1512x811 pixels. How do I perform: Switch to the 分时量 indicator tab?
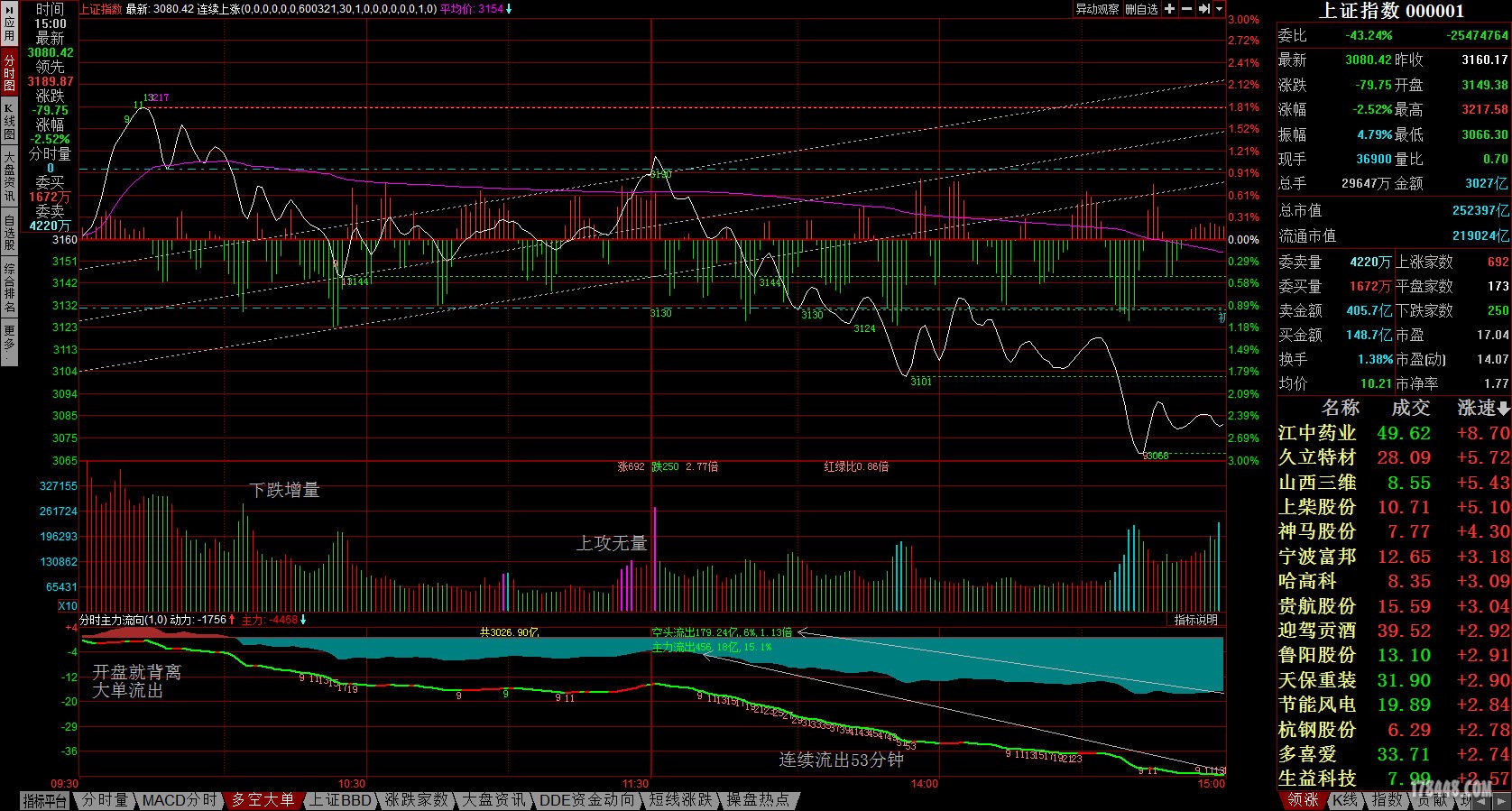[105, 800]
